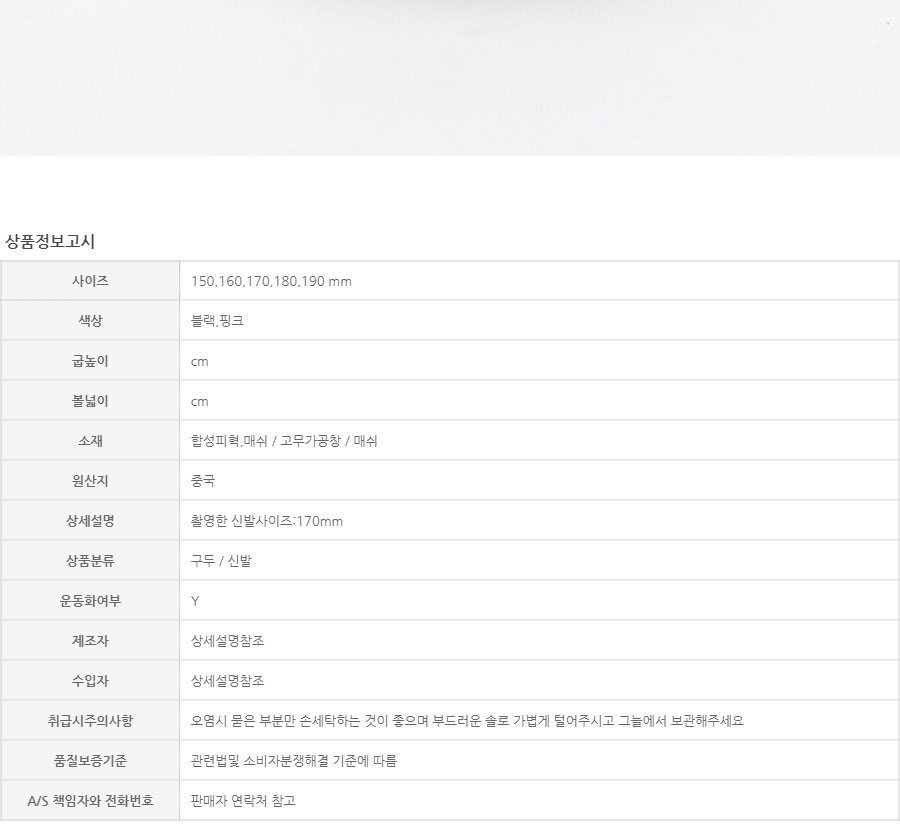Click the cm value in 볼넓이 row
900x835 pixels.
200,401
